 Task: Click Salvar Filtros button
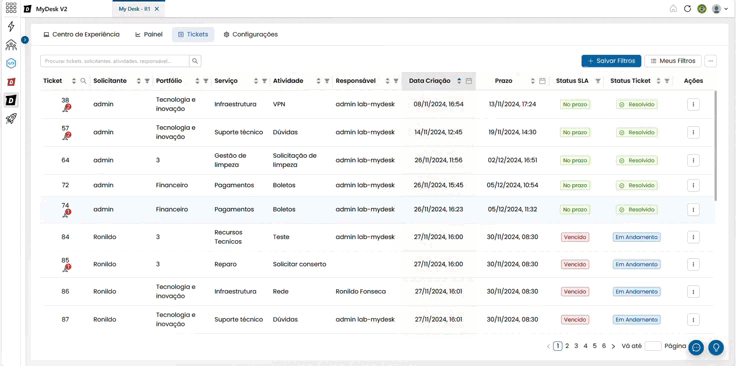[x=611, y=61]
